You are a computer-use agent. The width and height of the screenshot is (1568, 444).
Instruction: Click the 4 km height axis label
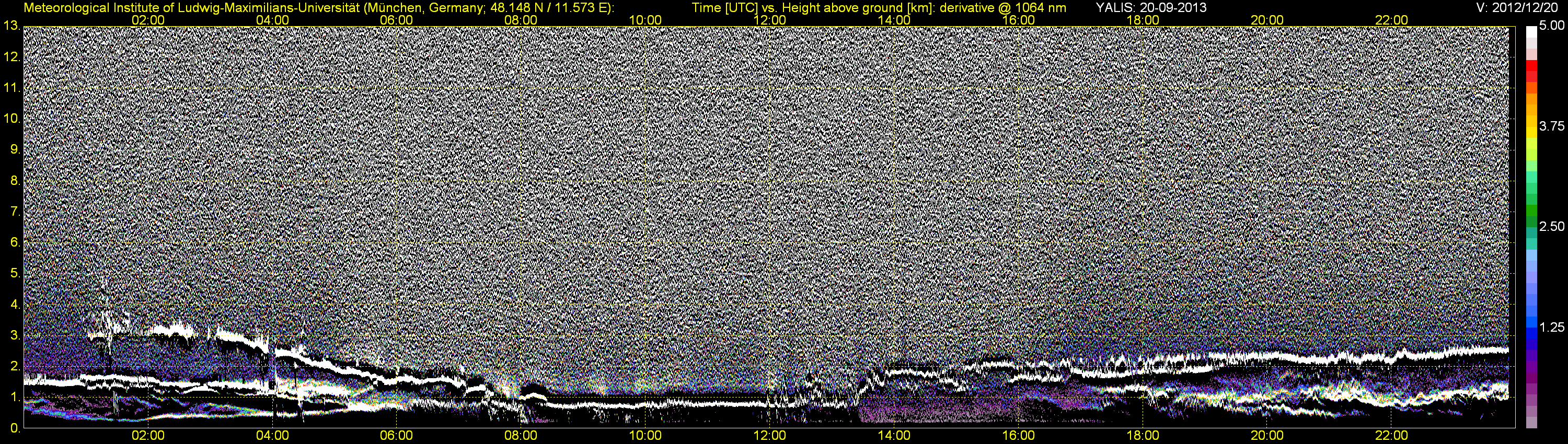click(15, 305)
